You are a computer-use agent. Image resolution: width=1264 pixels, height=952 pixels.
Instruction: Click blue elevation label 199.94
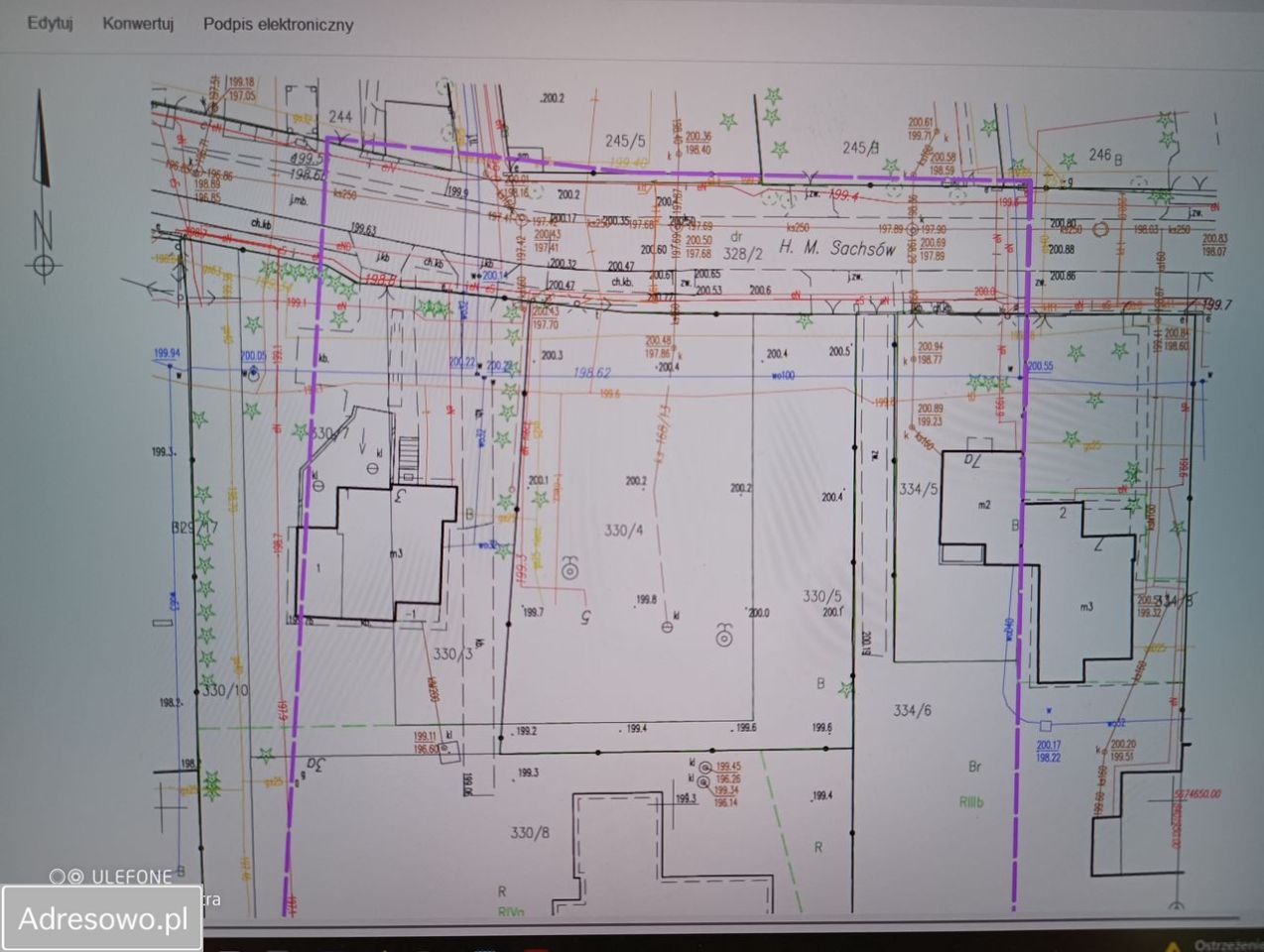[167, 353]
